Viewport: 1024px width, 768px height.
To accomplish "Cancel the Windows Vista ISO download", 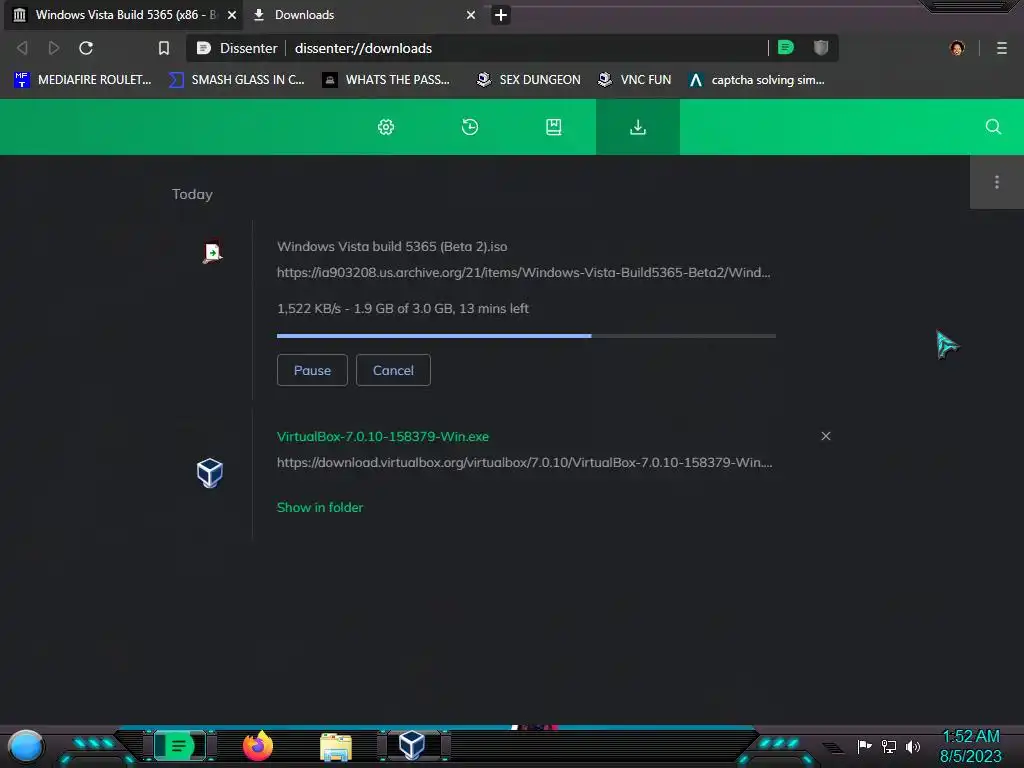I will (393, 370).
